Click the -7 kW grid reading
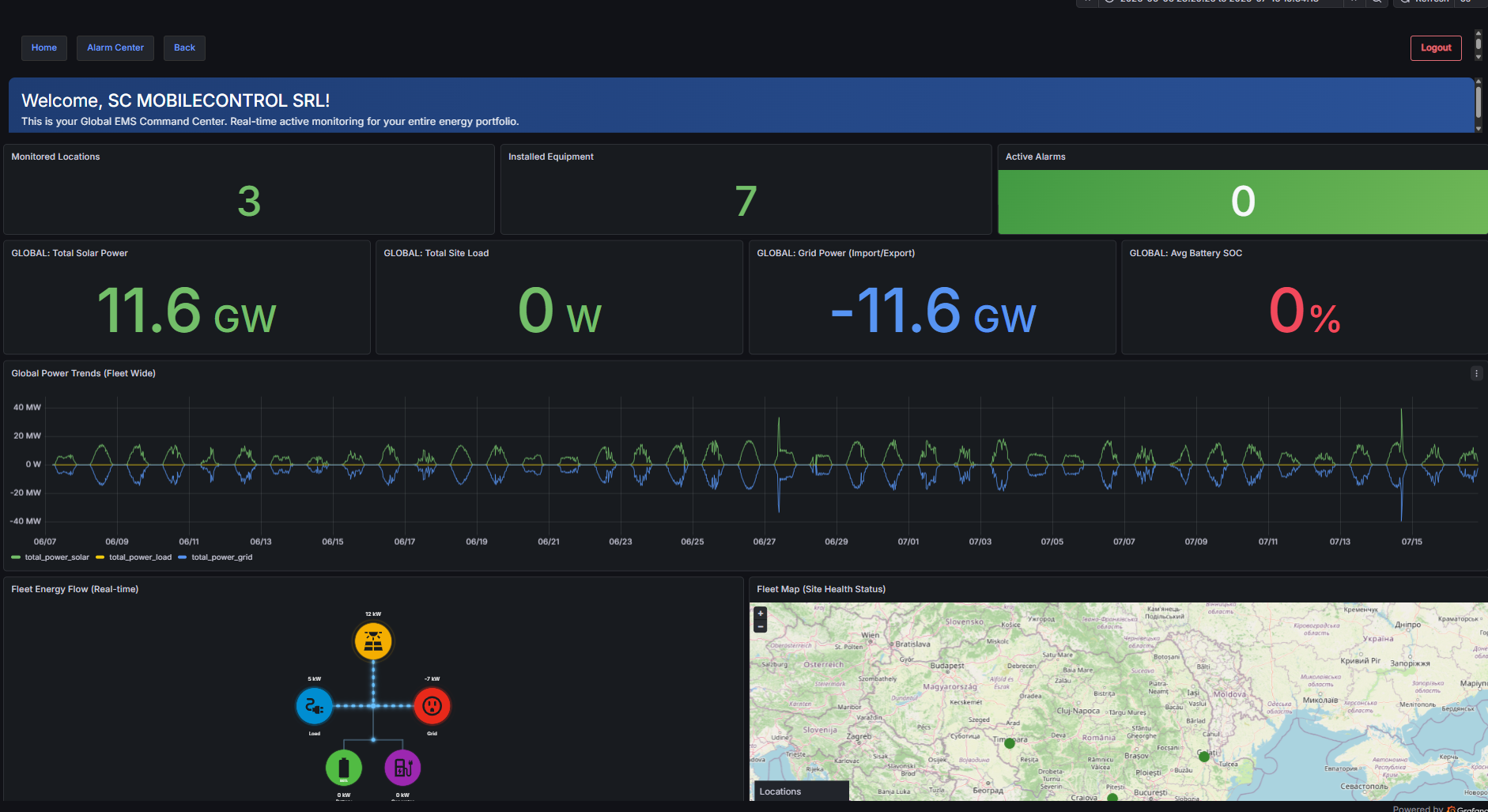The image size is (1488, 812). click(x=432, y=678)
